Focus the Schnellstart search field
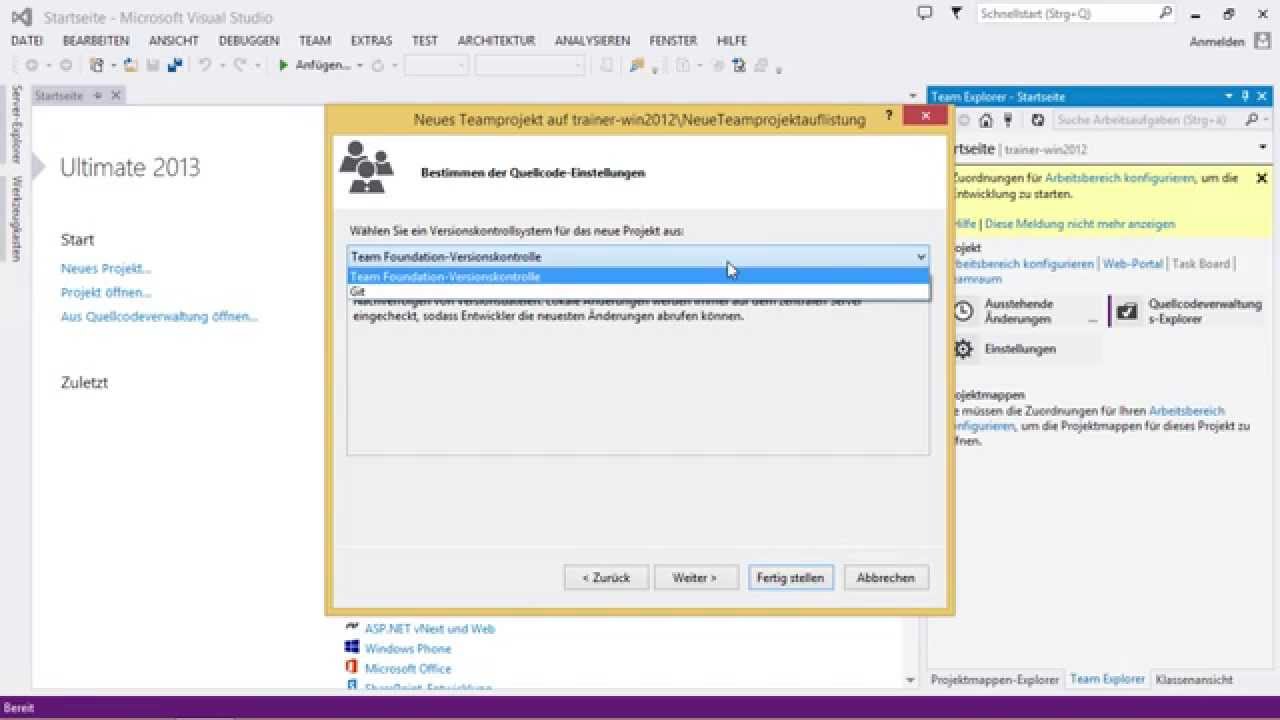 point(1066,13)
